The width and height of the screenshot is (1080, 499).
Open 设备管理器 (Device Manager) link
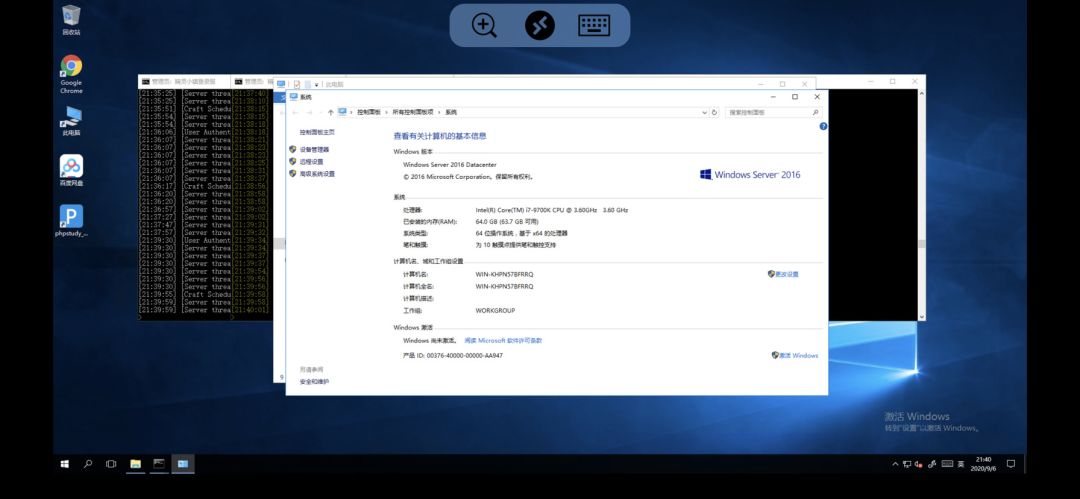(x=314, y=149)
